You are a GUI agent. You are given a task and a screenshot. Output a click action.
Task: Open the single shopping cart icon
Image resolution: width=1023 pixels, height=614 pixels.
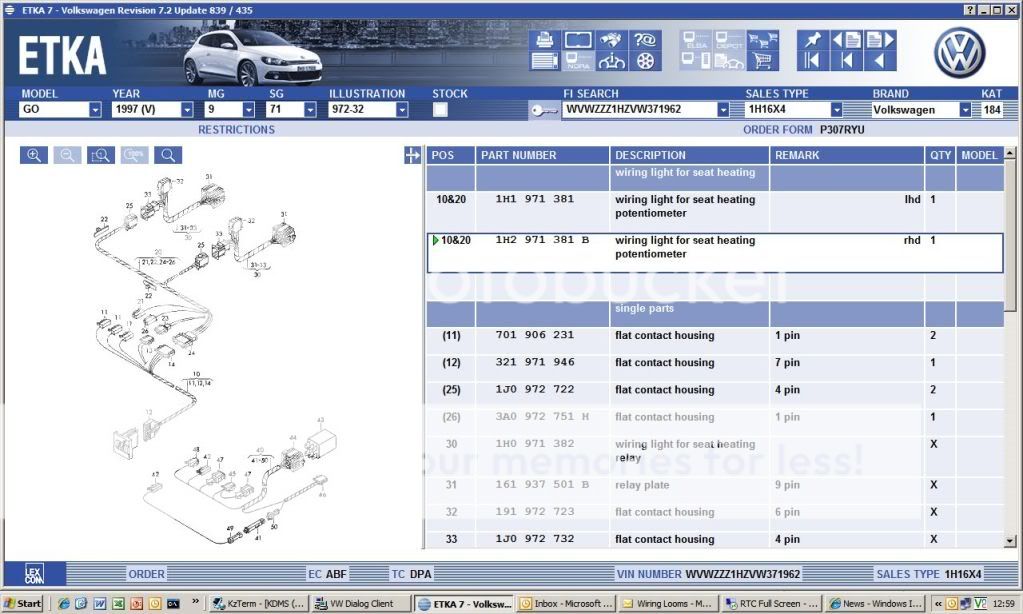pyautogui.click(x=762, y=61)
